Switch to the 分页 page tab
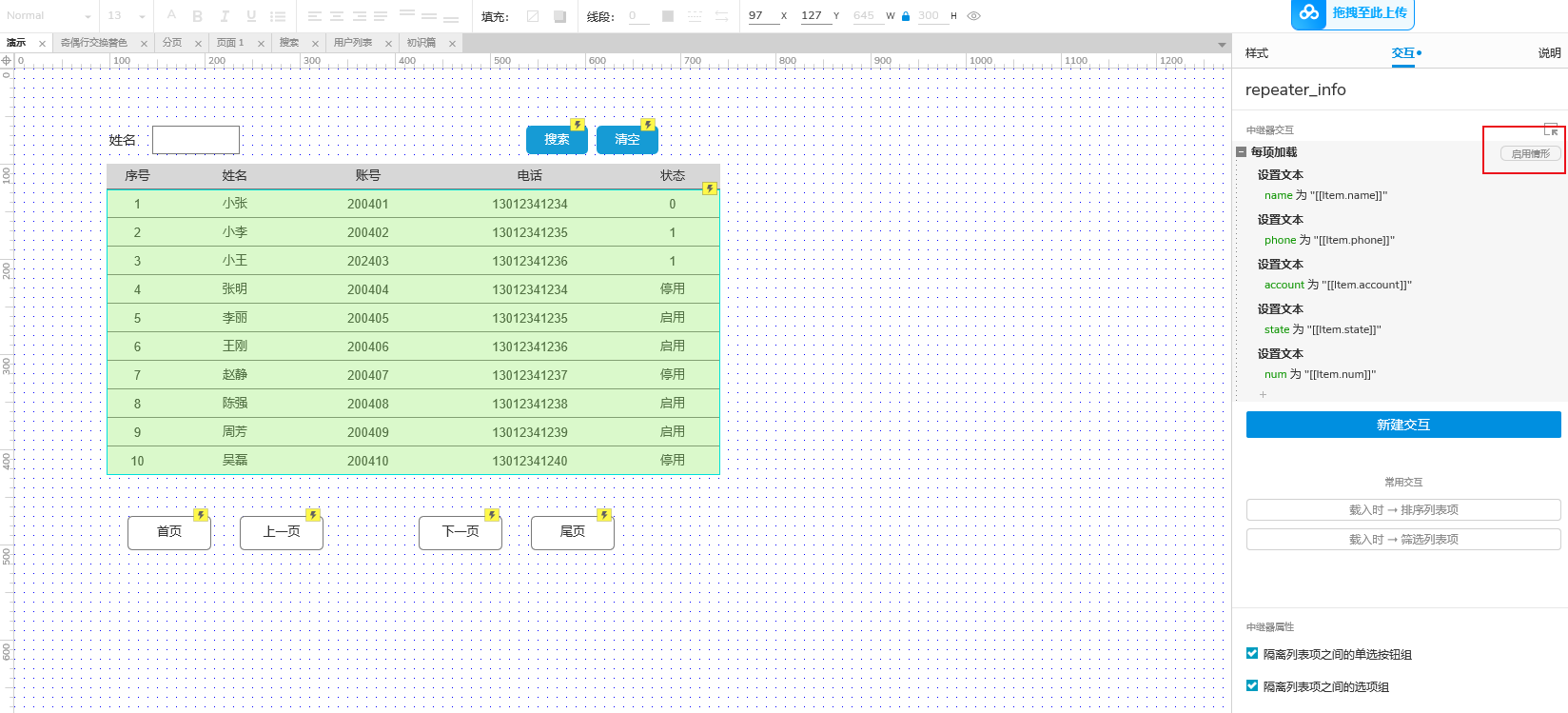Screen dimensions: 1568x713 click(x=172, y=43)
